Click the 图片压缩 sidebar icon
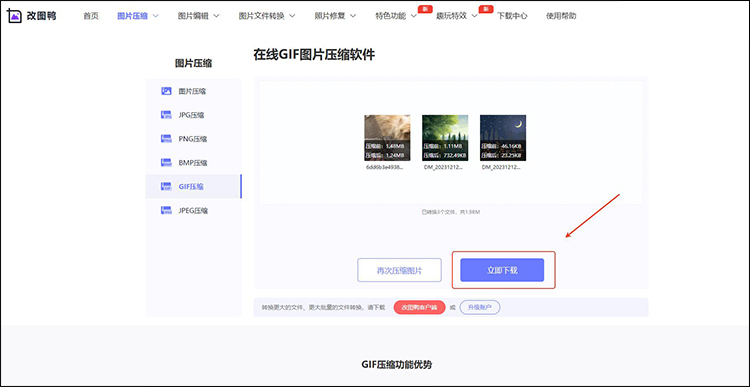 166,91
